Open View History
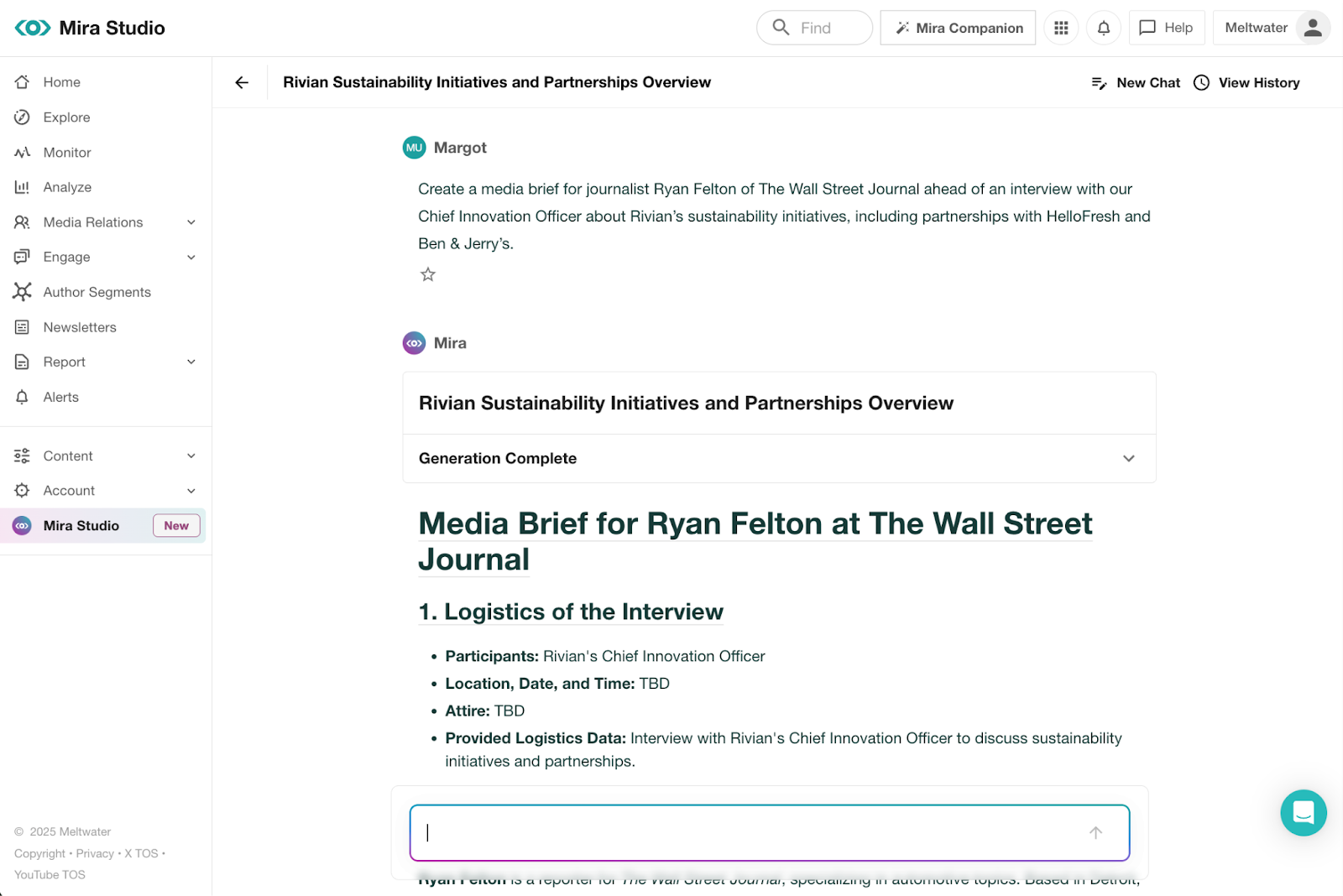Viewport: 1343px width, 896px height. click(x=1247, y=82)
